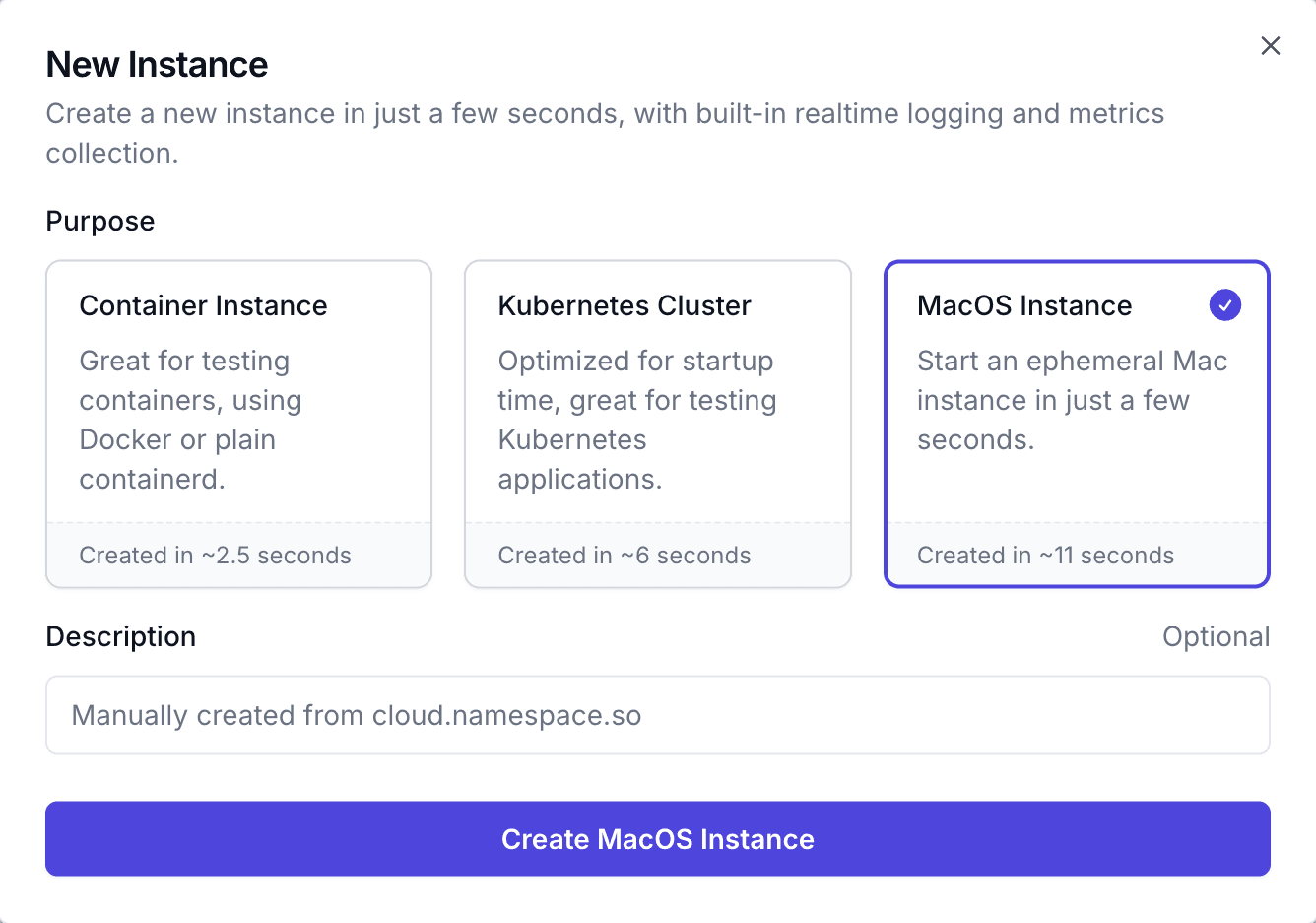1316x923 pixels.
Task: Click the "Great for testing" text line
Action: coord(184,362)
